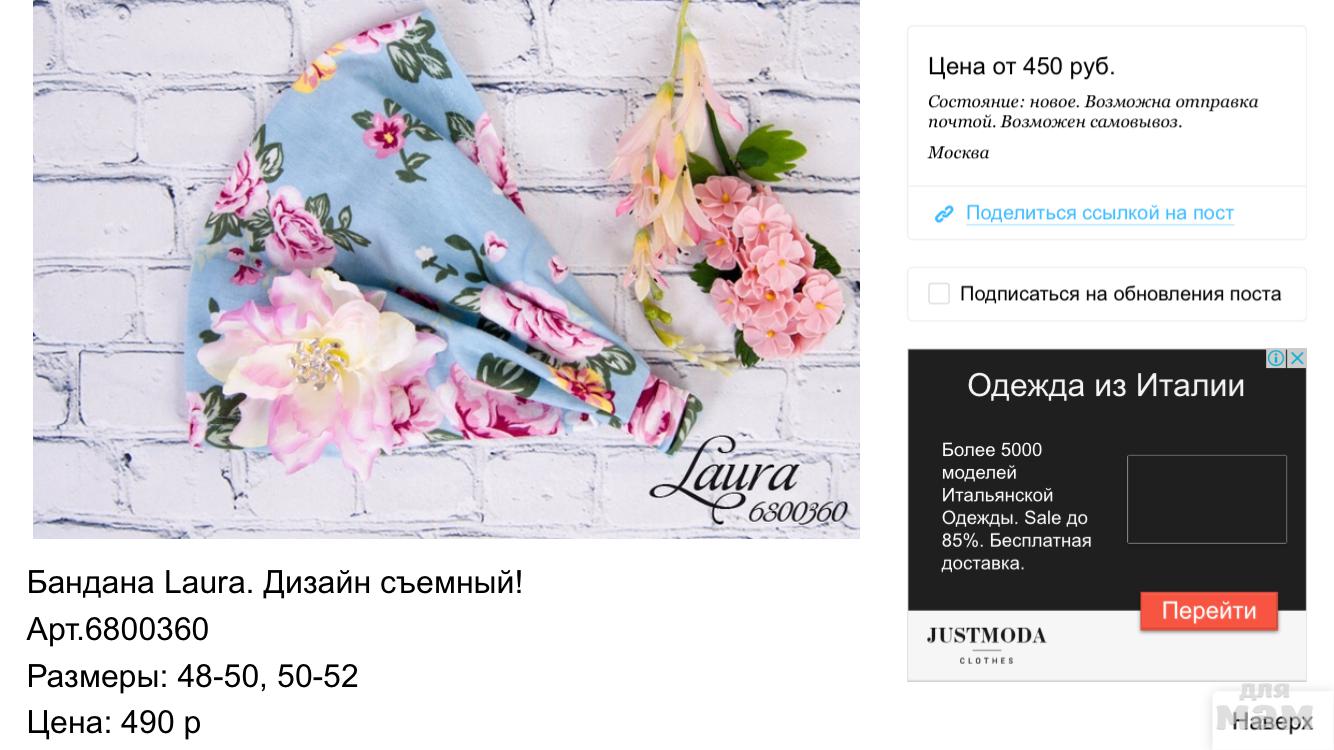Viewport: 1334px width, 750px height.
Task: Click the JUSTMODA clothes logo
Action: point(986,645)
